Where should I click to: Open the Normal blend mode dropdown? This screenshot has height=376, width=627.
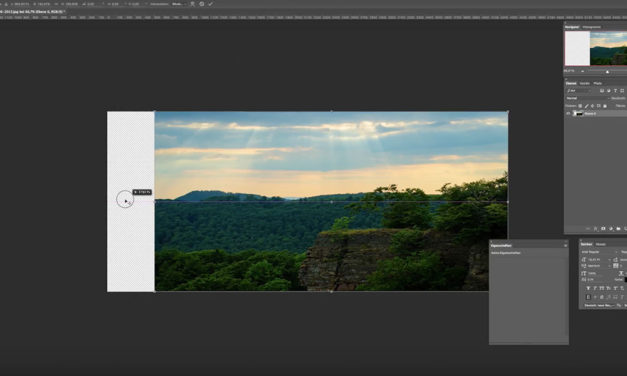pos(588,98)
